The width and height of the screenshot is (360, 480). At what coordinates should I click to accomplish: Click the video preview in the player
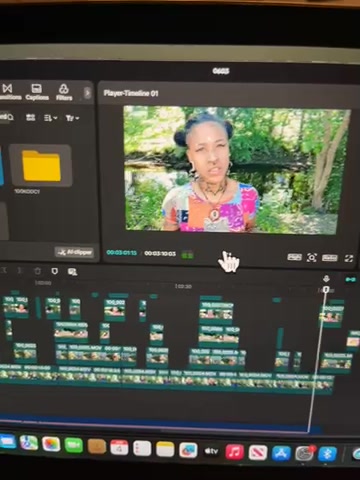[x=236, y=169]
